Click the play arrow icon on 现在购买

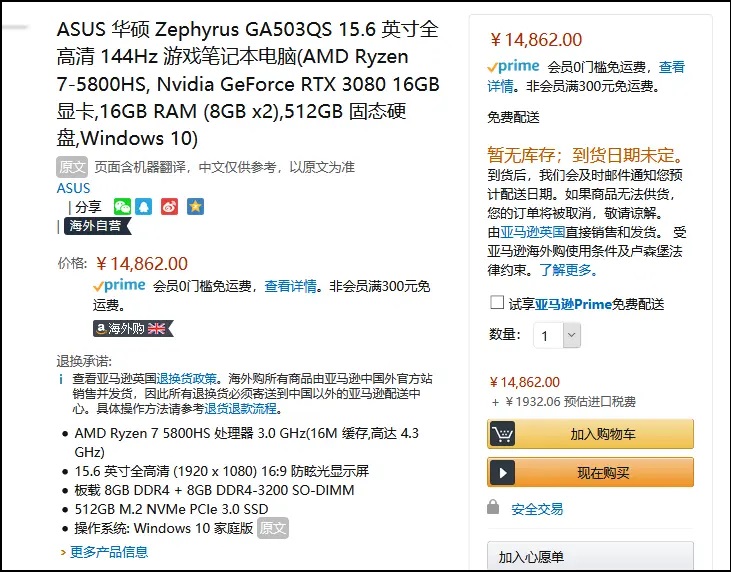(x=503, y=472)
